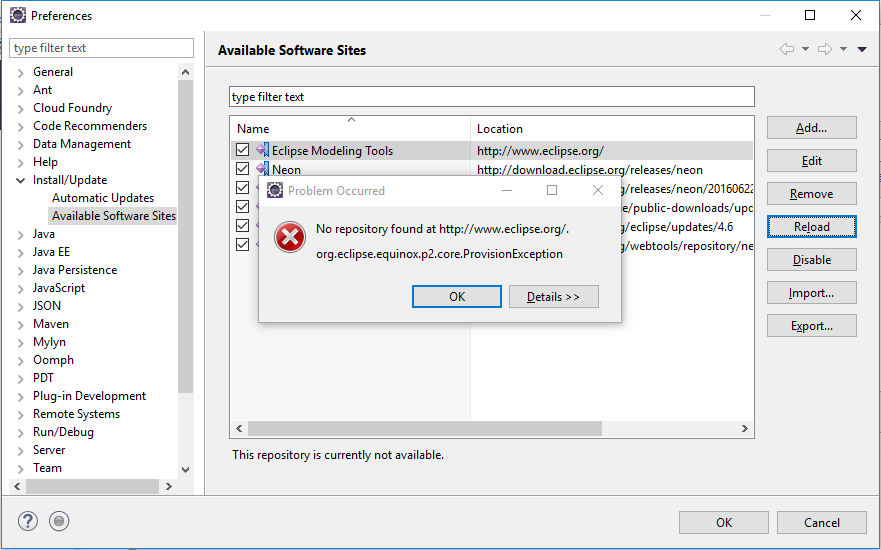
Task: Uncheck the Neon site checkbox
Action: 243,169
